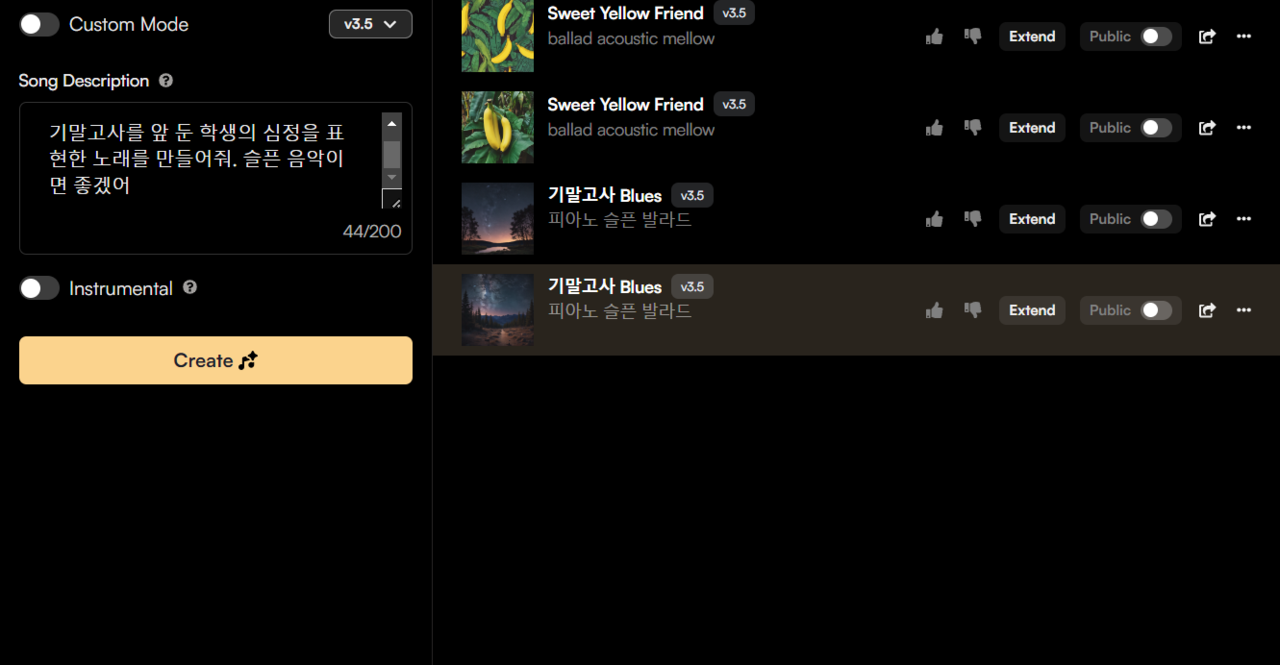Toggle Public for first 기말고사 Blues song
Viewport: 1280px width, 665px height.
pos(1157,219)
